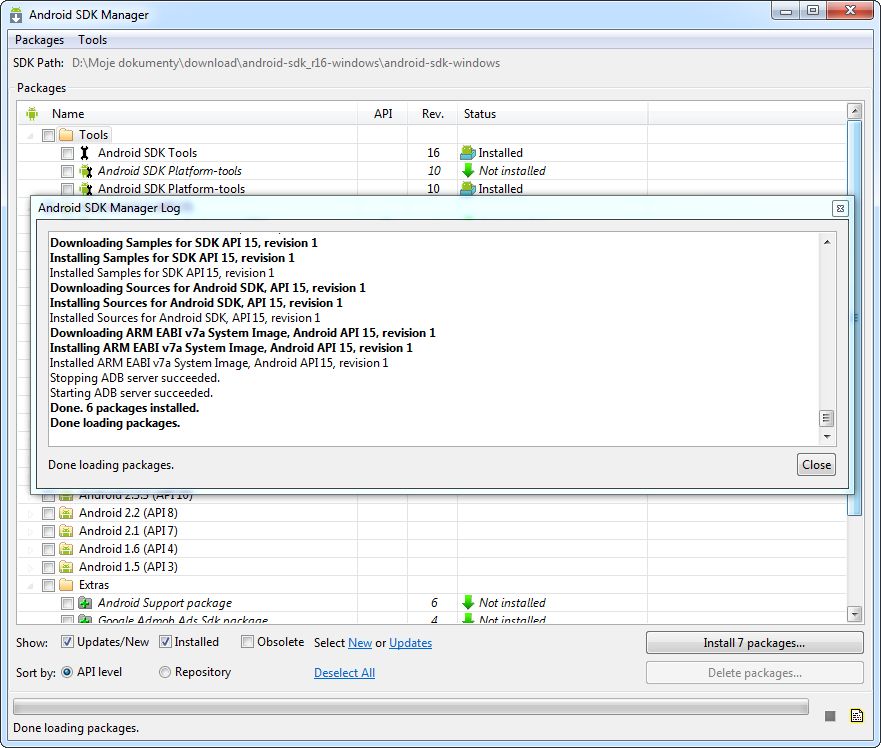Click the Extras folder icon
The width and height of the screenshot is (881, 748).
click(x=66, y=584)
